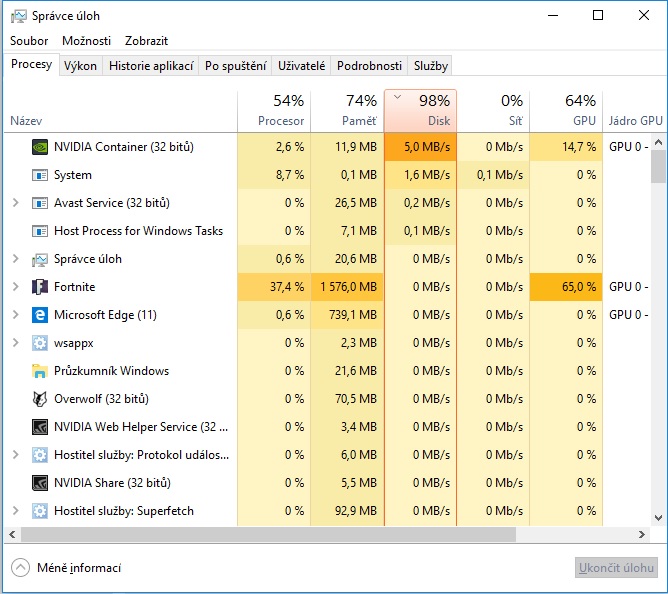Viewport: 668px width, 594px height.
Task: Sort processes by Paměť column
Action: pyautogui.click(x=346, y=110)
